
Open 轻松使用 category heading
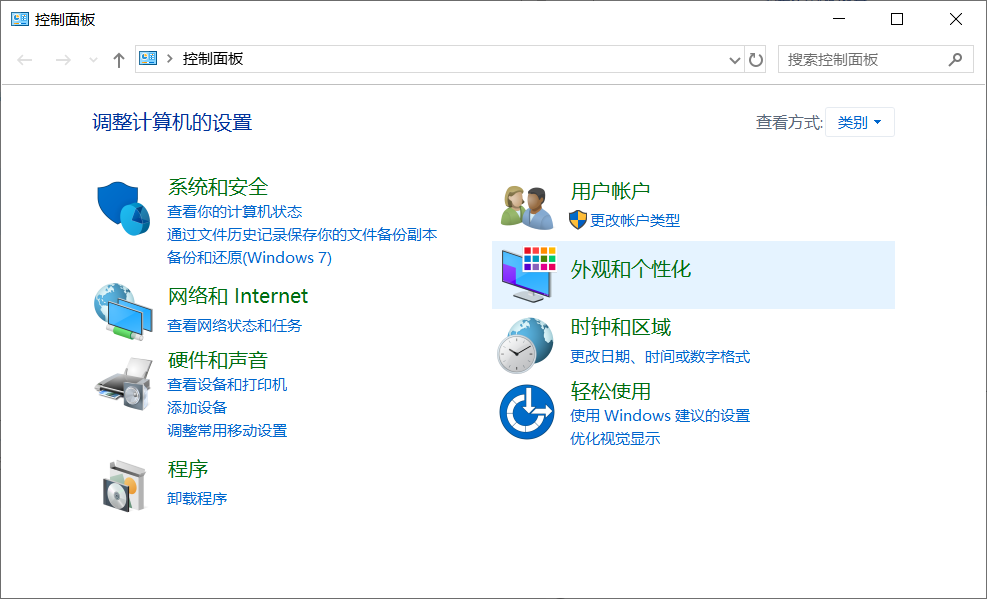point(611,391)
